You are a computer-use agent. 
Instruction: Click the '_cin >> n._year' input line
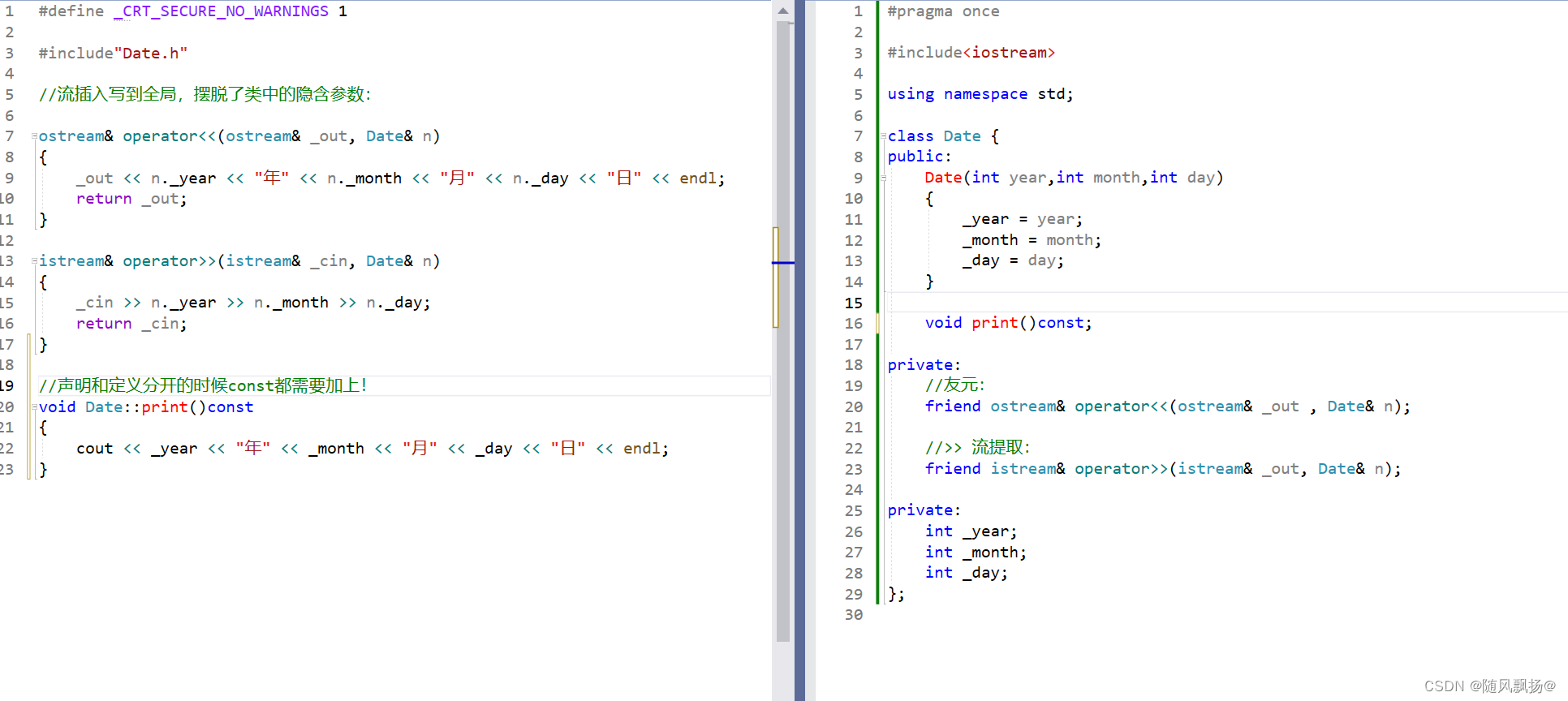[x=253, y=303]
